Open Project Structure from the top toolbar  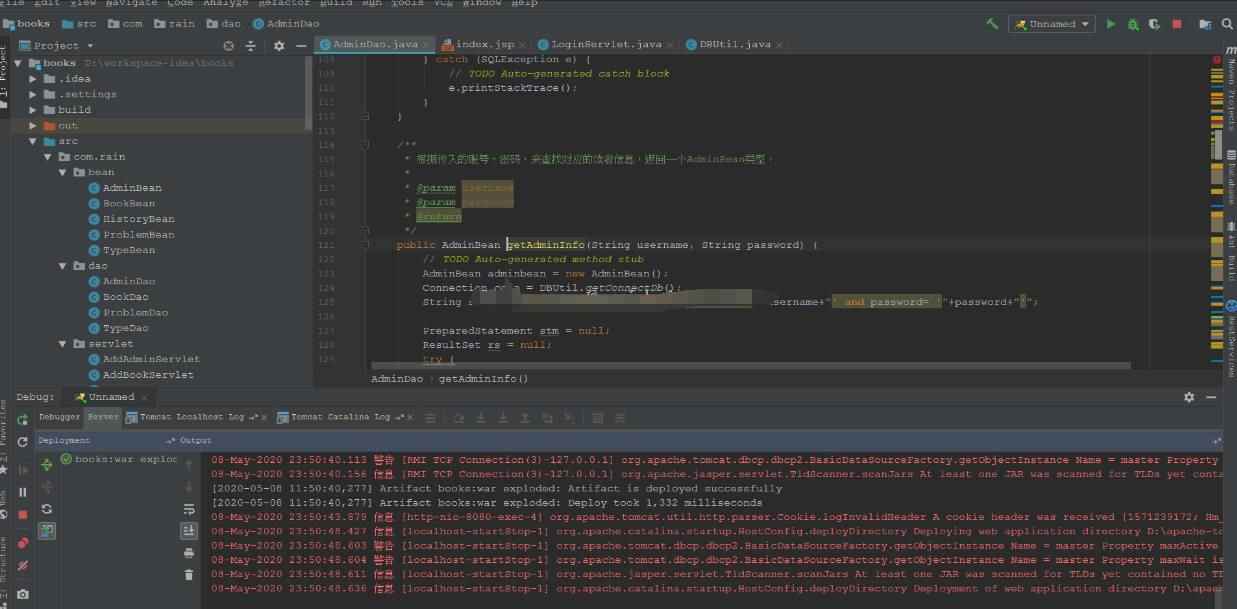point(1204,24)
